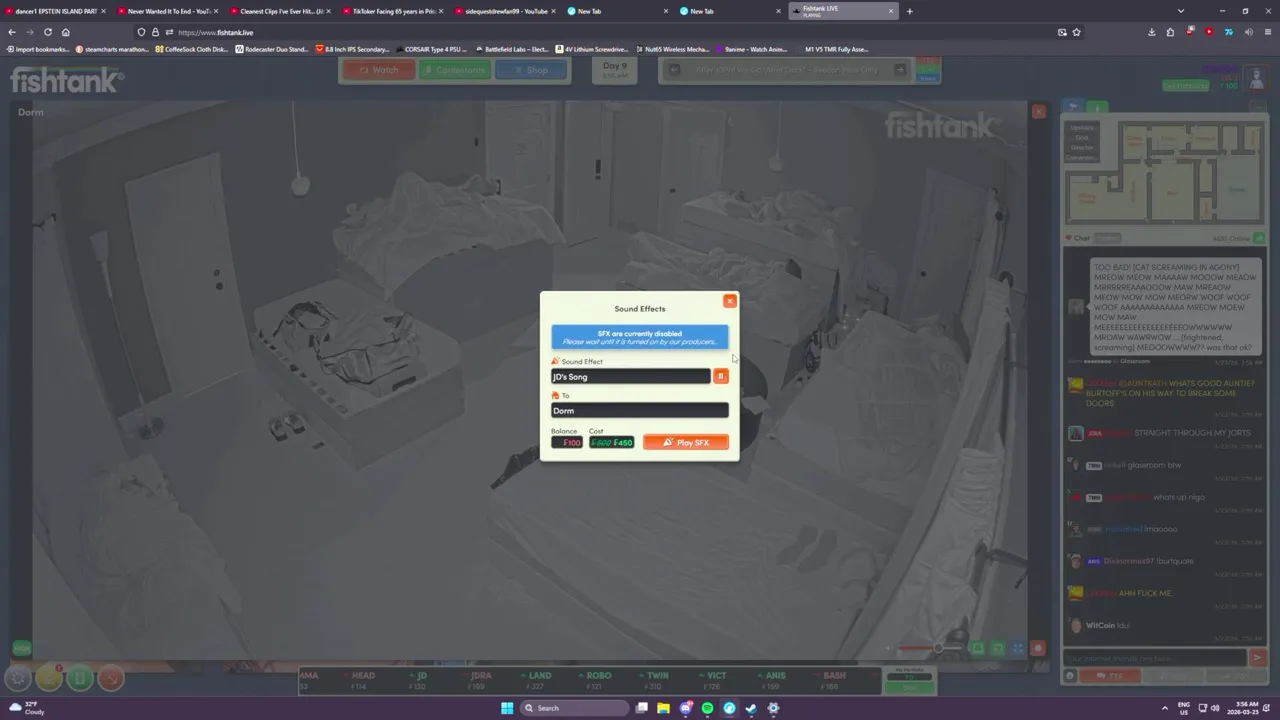The image size is (1280, 720).
Task: Click the browser home button
Action: coord(66,32)
